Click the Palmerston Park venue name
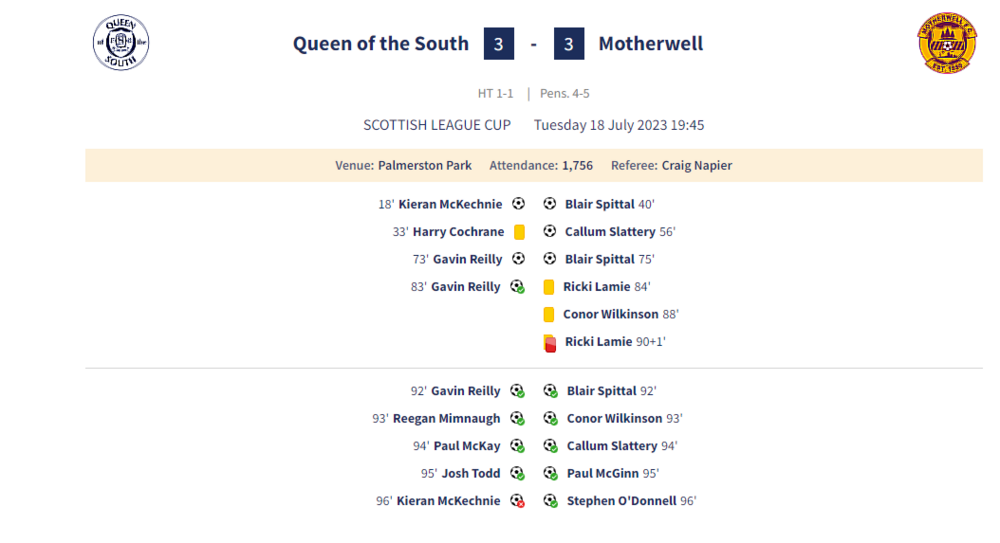 425,166
